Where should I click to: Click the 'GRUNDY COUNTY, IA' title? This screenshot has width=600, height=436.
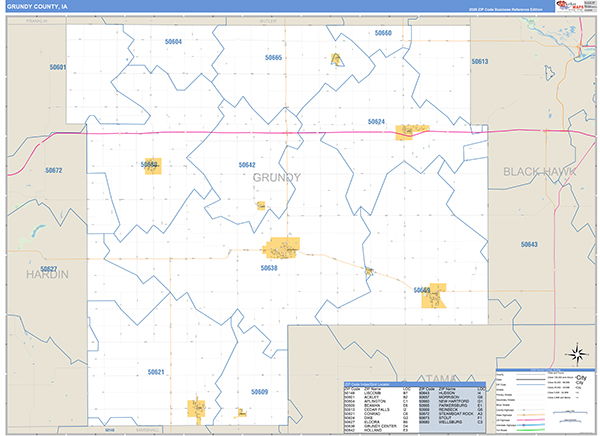[x=37, y=7]
